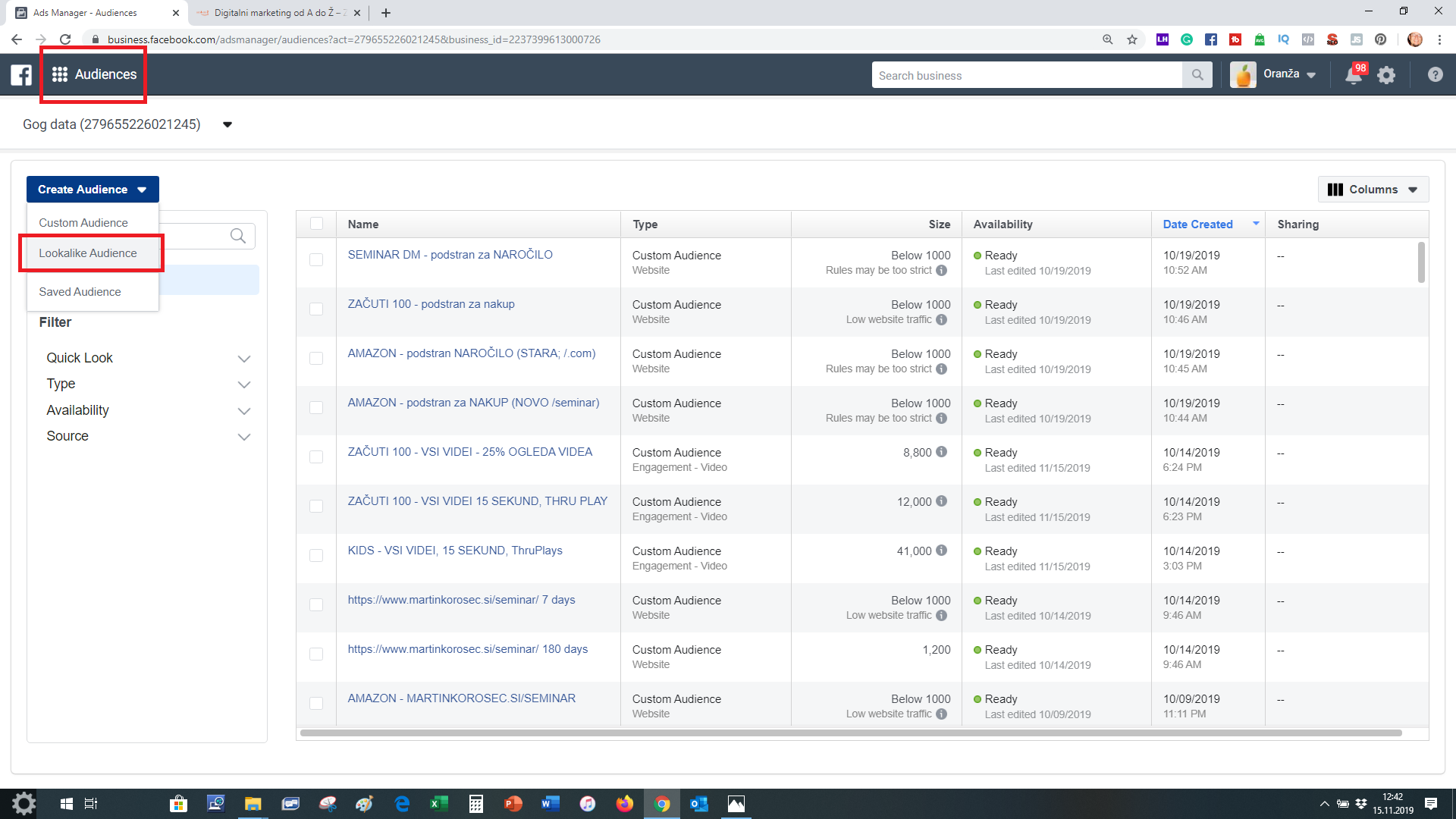Click the audience search magnifier in left panel

(x=237, y=236)
